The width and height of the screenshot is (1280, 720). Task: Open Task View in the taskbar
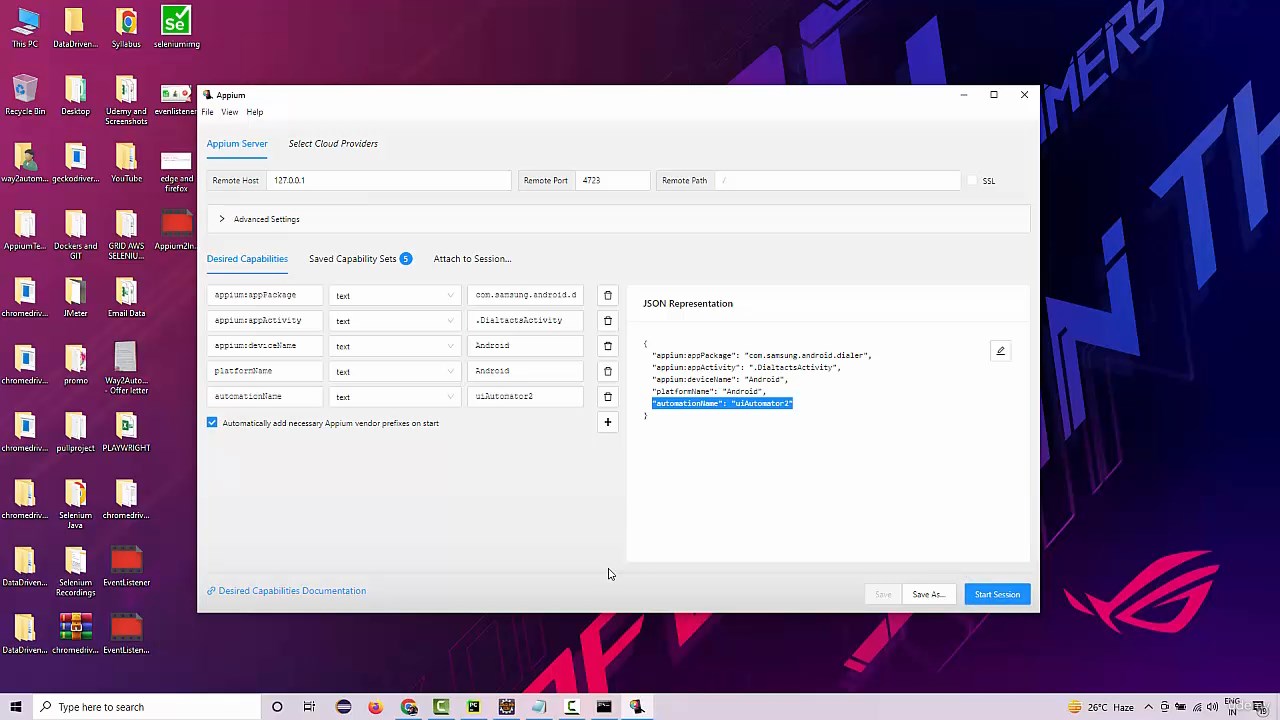click(x=309, y=707)
